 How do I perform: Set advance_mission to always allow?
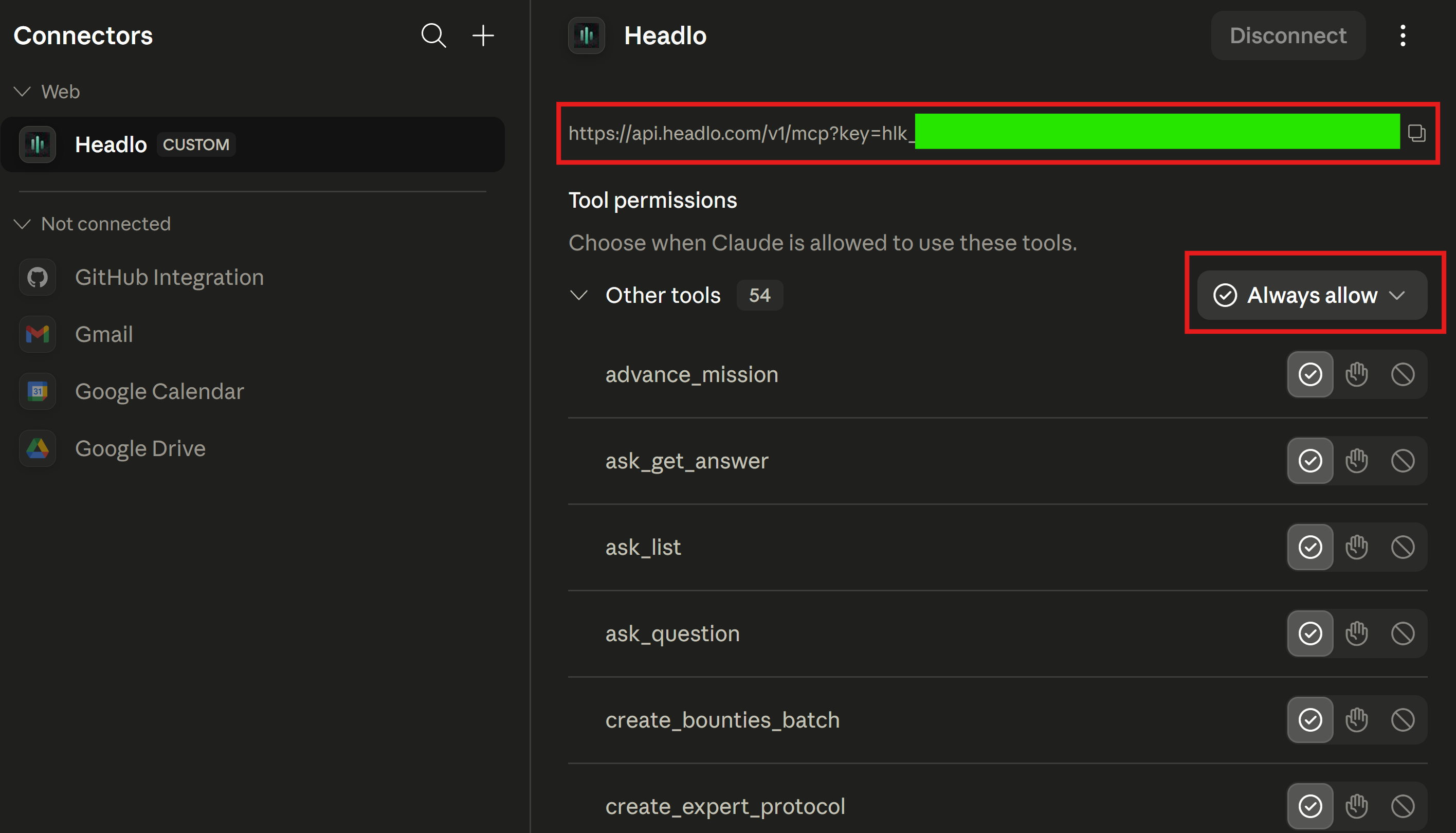click(1310, 375)
